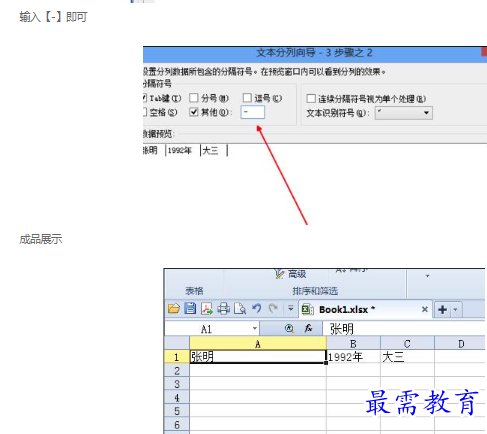
Task: Enable the 空格 space checkbox
Action: [x=145, y=112]
